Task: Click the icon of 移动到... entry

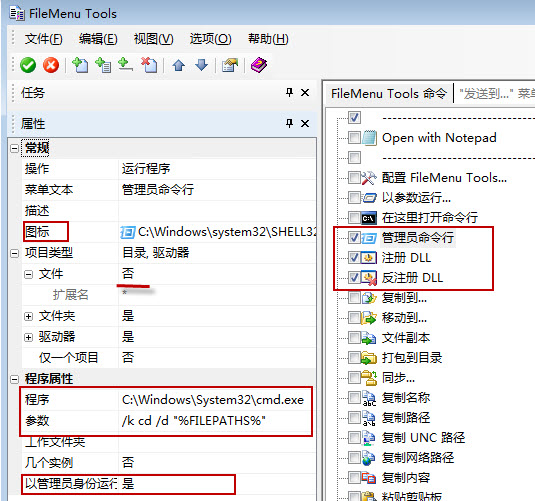Action: tap(369, 318)
